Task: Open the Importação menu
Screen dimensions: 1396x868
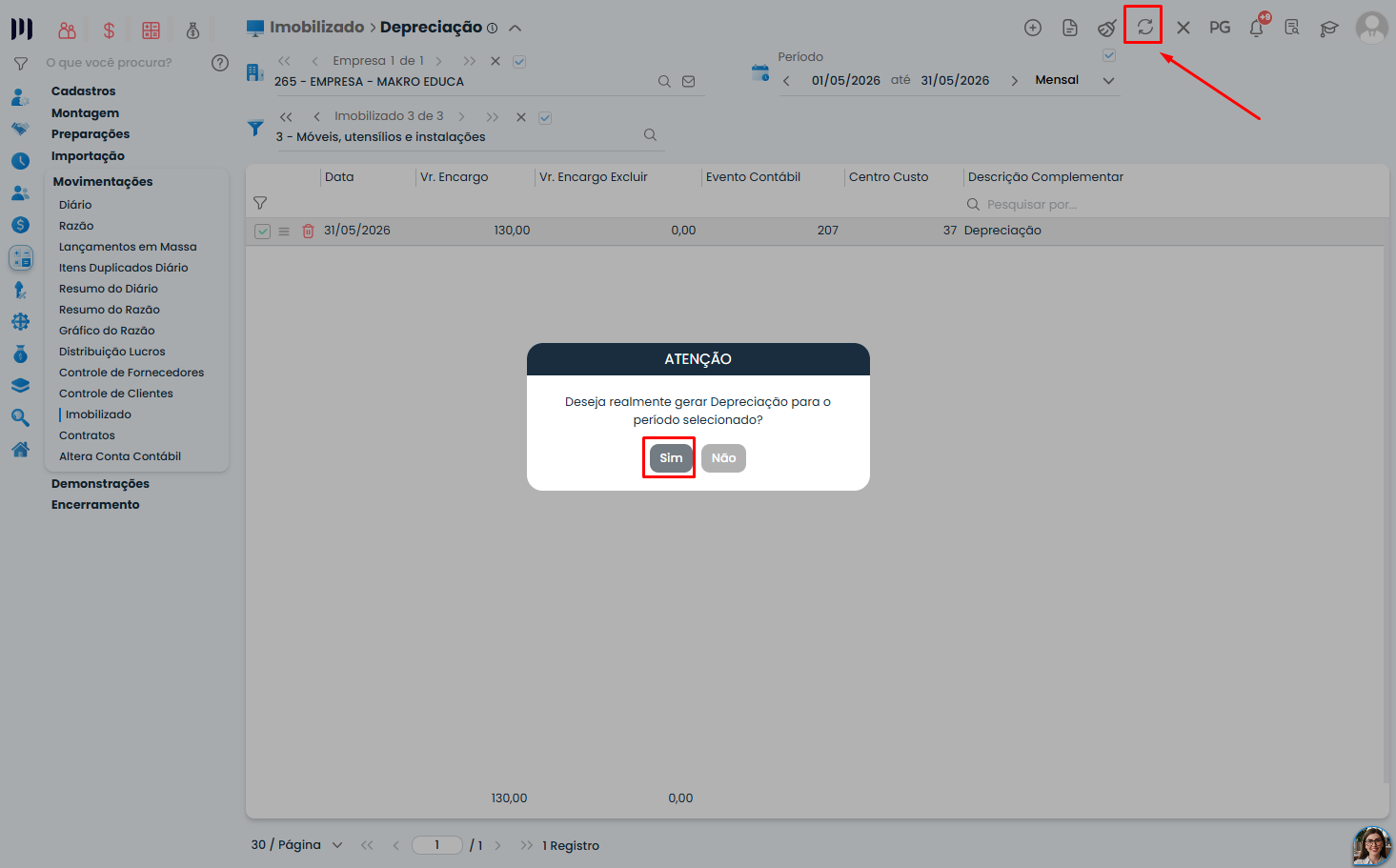Action: click(x=88, y=156)
